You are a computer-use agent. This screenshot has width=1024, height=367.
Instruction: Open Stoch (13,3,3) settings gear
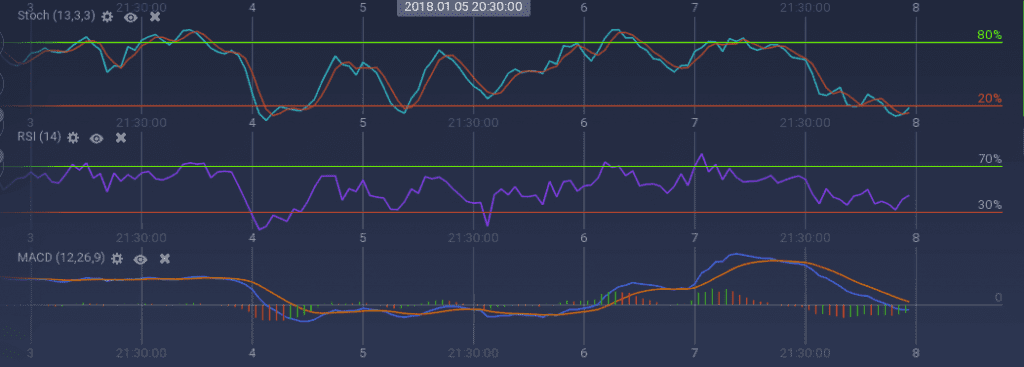[x=107, y=17]
